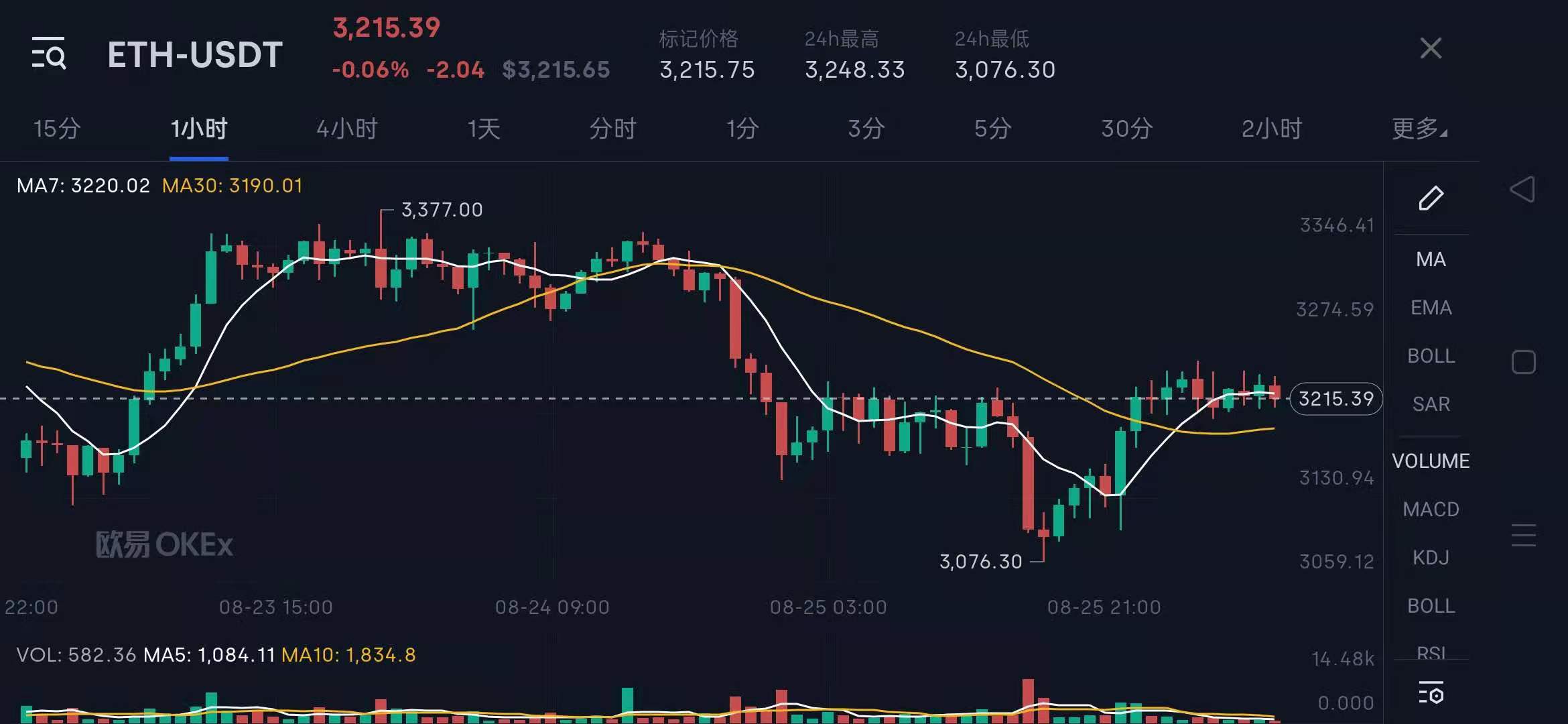Screen dimensions: 1568x724
Task: Tap the square home navigation icon
Action: coord(1523,362)
